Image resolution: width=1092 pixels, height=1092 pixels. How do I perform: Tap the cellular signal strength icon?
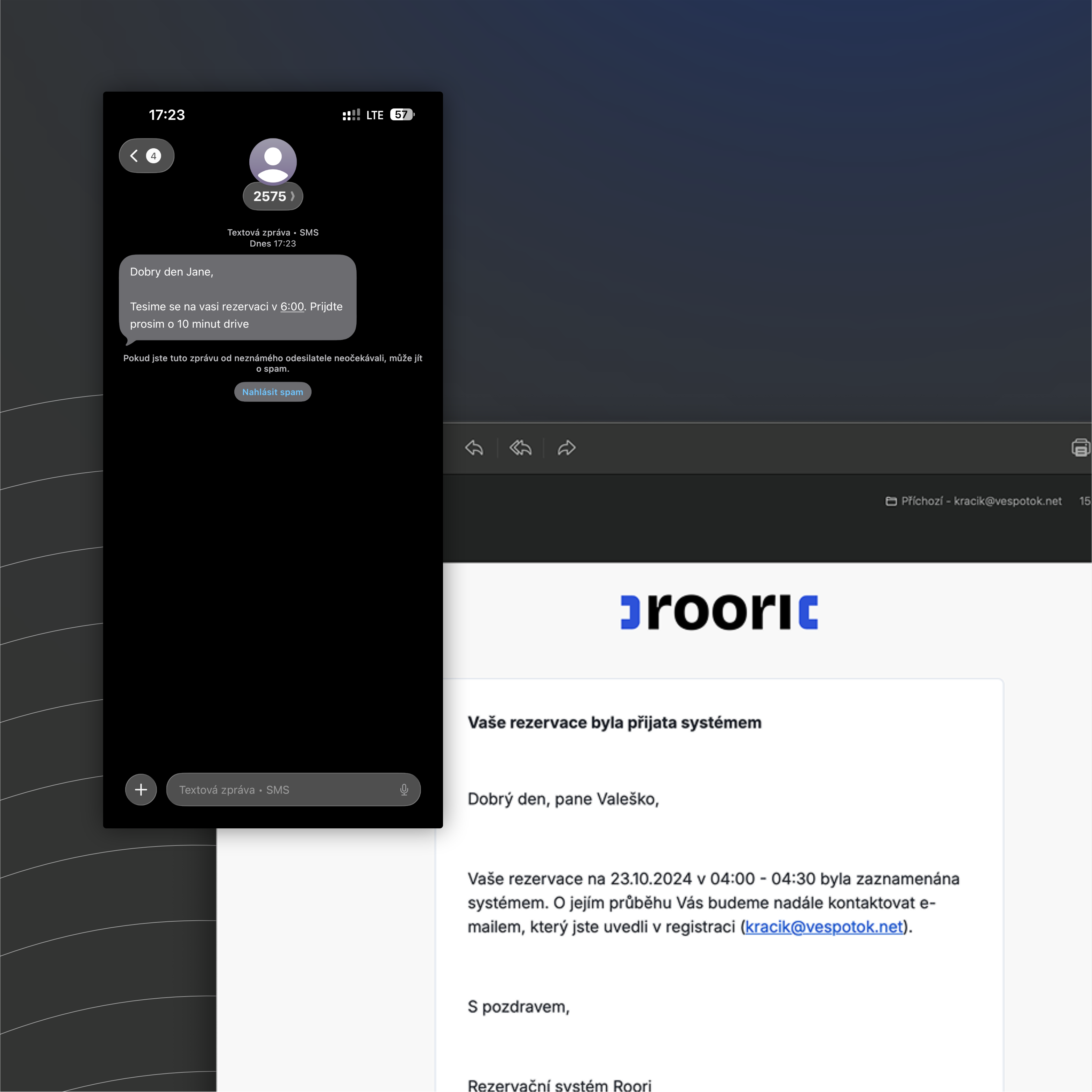(351, 115)
